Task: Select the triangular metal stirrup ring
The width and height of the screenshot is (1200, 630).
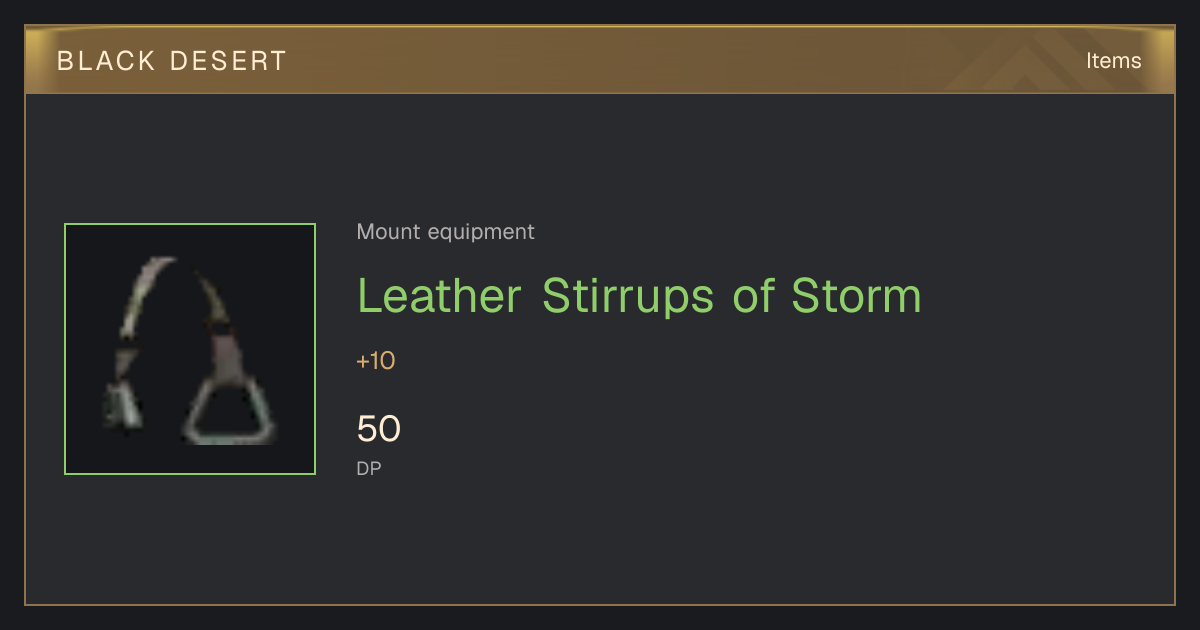Action: tap(228, 413)
